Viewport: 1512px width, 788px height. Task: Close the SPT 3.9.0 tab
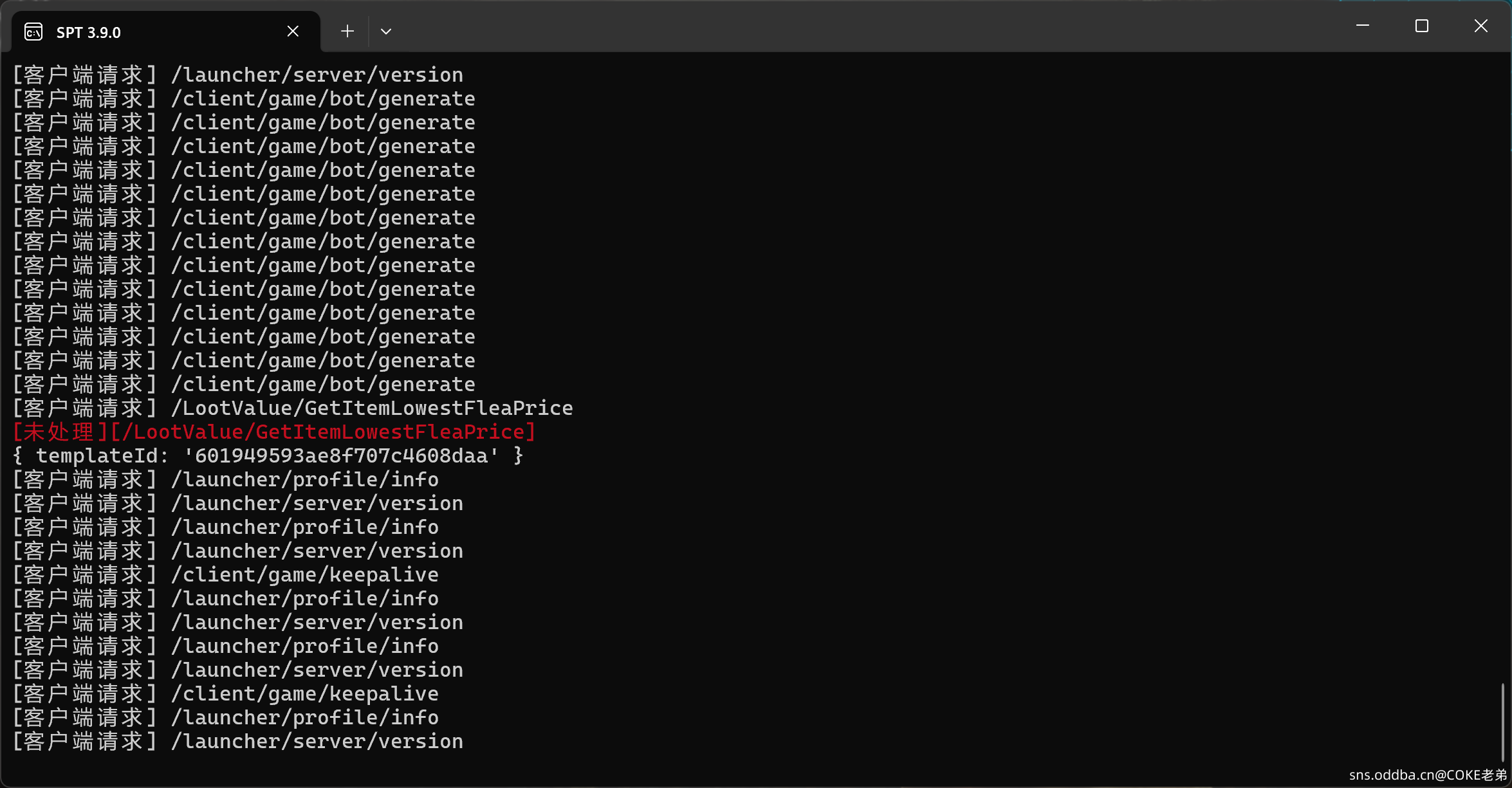pos(293,31)
